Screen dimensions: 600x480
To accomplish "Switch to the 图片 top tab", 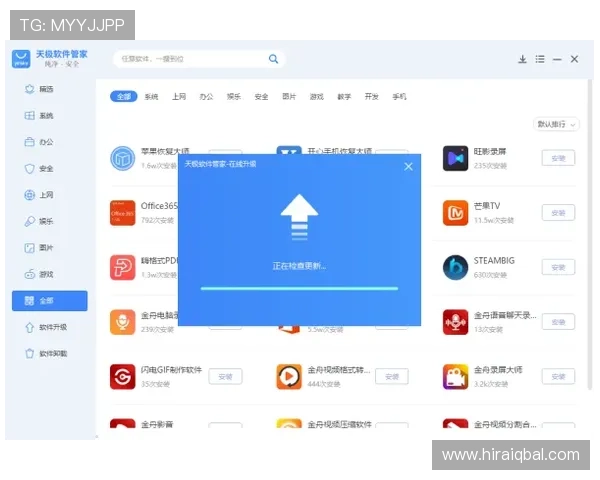I will coord(289,96).
